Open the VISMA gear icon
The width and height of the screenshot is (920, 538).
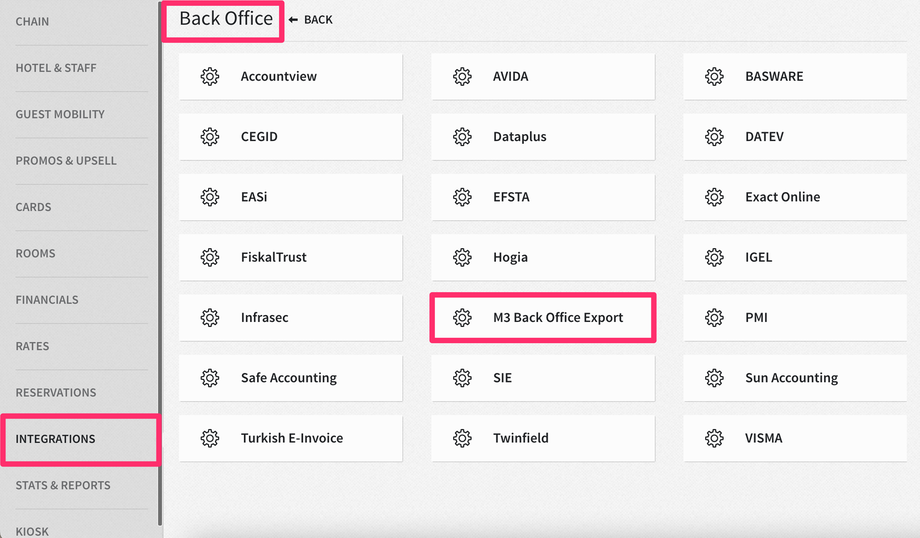(x=714, y=438)
